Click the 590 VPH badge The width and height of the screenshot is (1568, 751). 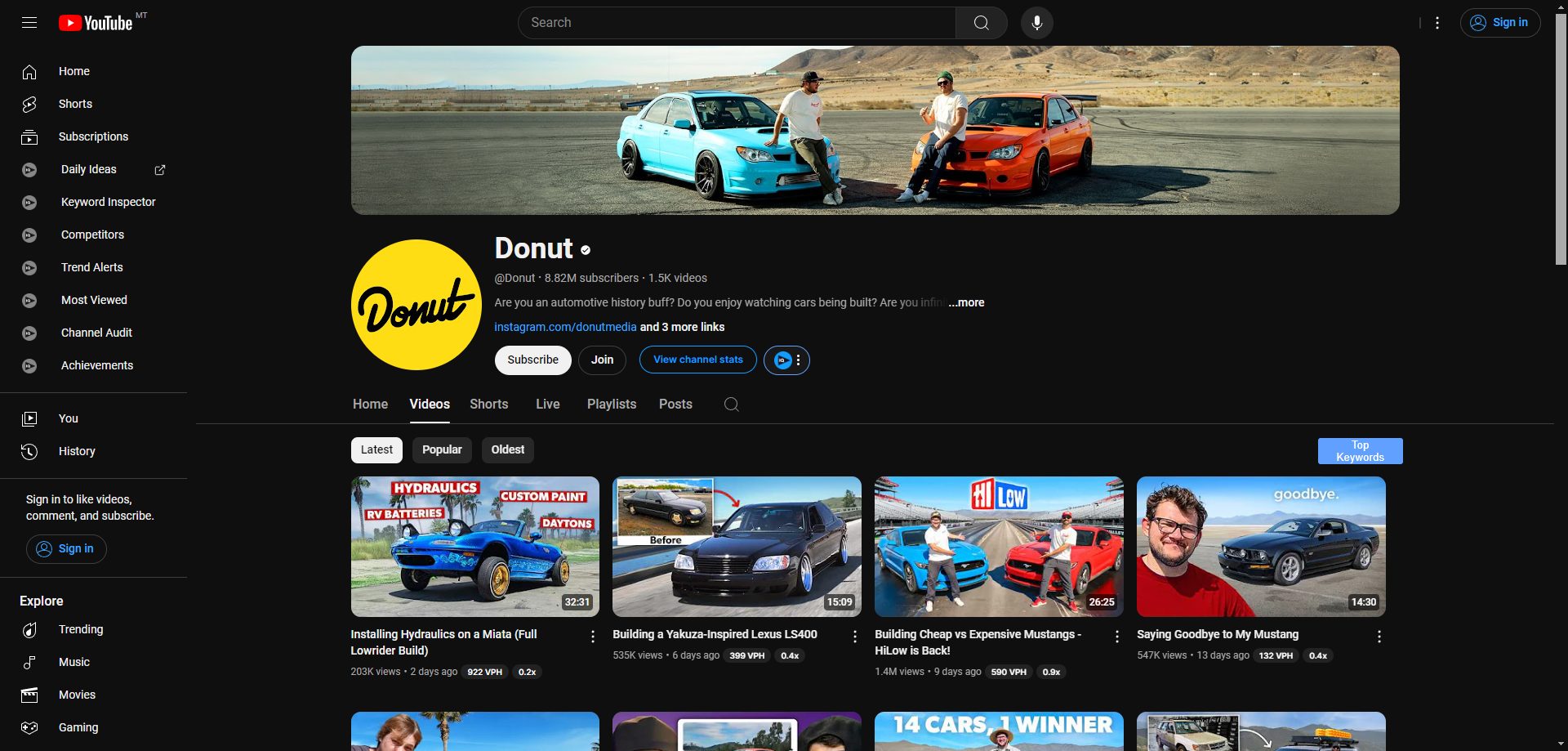pyautogui.click(x=1009, y=672)
